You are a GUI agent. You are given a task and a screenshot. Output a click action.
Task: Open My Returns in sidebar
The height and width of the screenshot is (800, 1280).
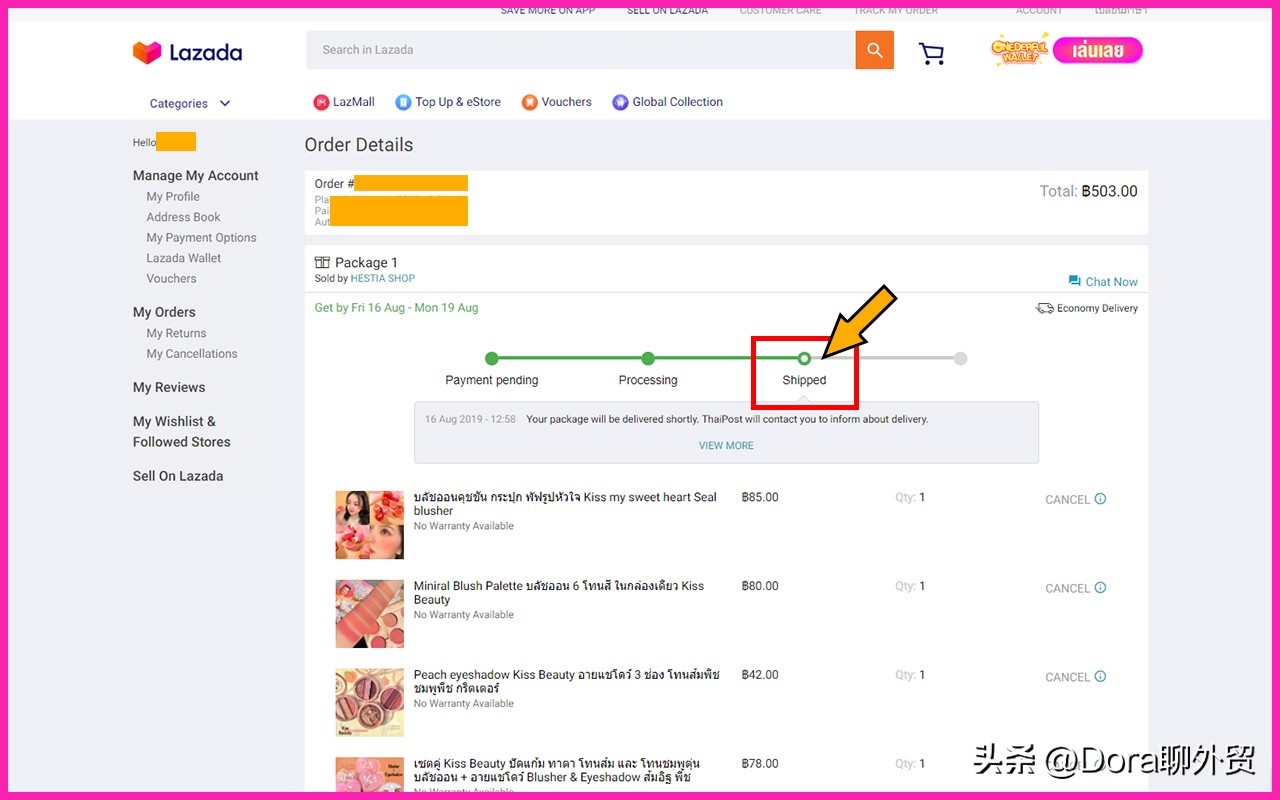176,334
